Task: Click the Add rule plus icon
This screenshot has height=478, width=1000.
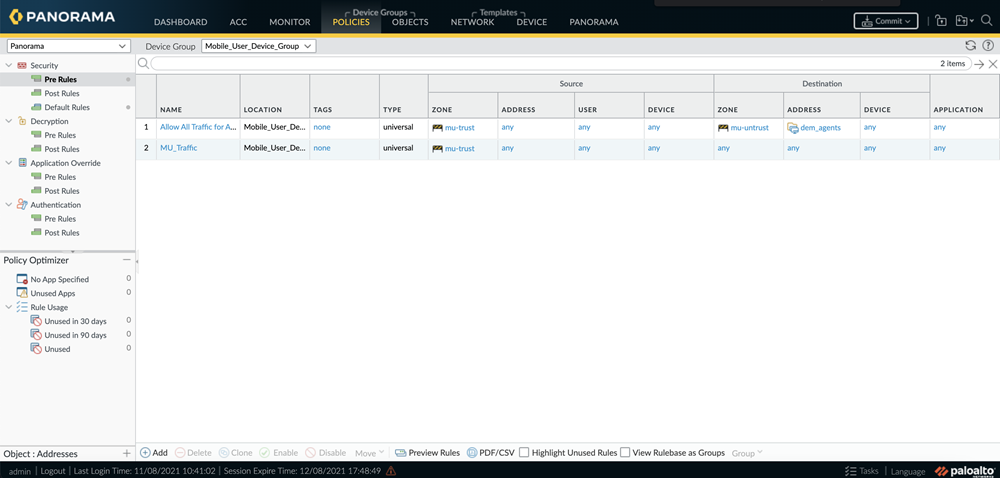Action: (145, 453)
